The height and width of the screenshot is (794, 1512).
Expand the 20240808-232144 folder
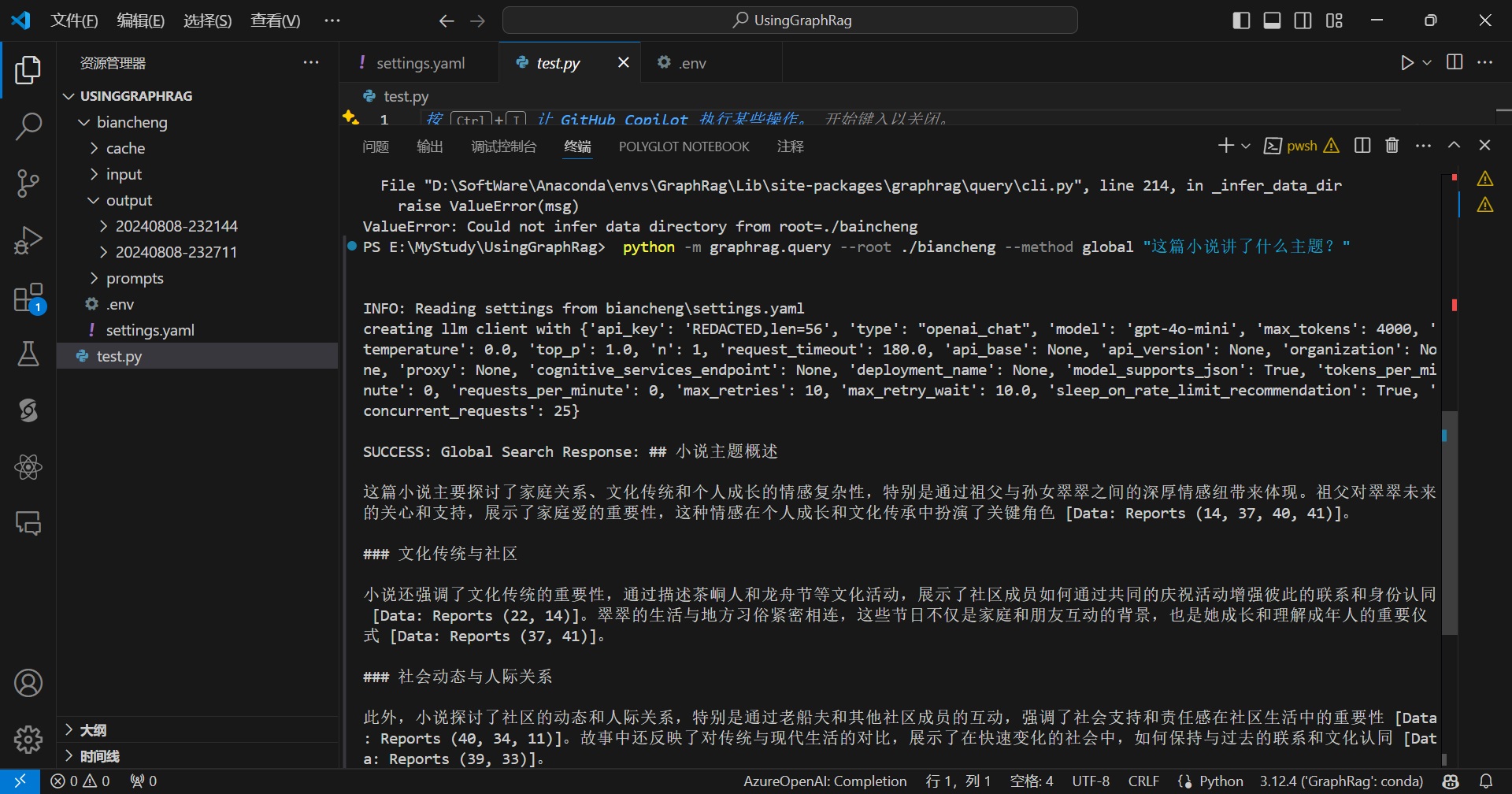103,226
